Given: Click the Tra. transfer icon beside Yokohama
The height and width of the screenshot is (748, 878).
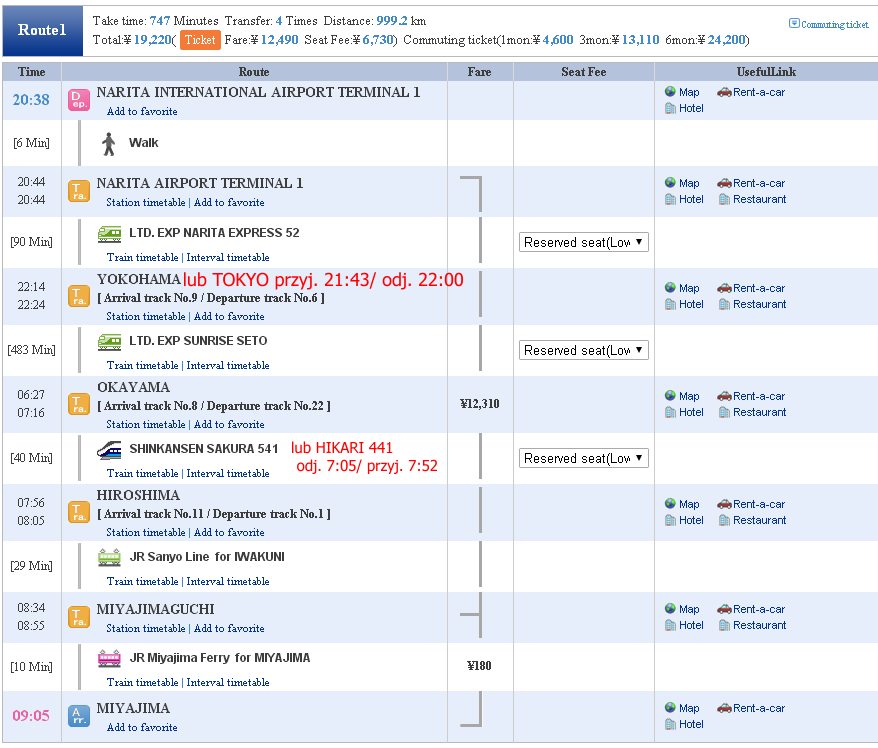Looking at the screenshot, I should (x=79, y=296).
